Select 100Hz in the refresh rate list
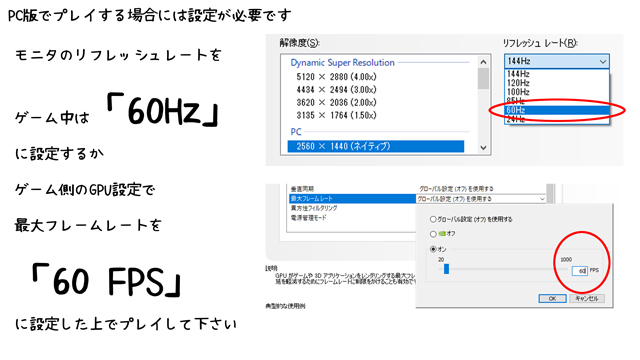The image size is (640, 360). click(557, 92)
